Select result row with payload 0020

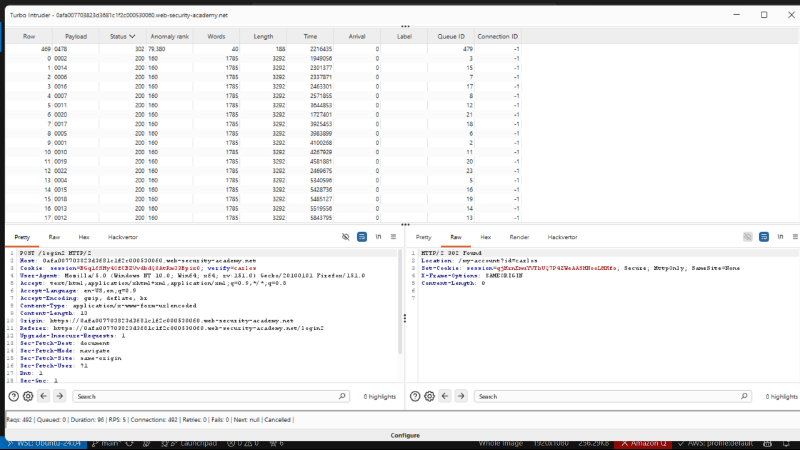pos(263,115)
